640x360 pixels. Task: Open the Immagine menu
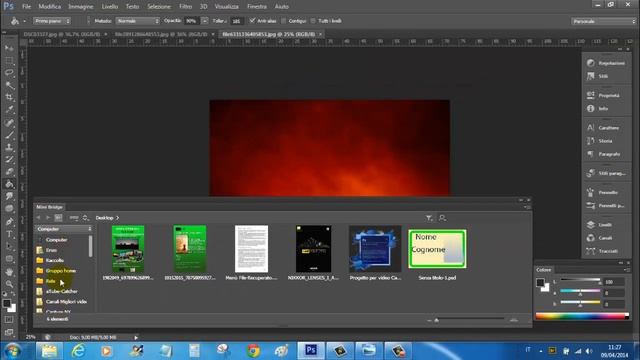81,7
